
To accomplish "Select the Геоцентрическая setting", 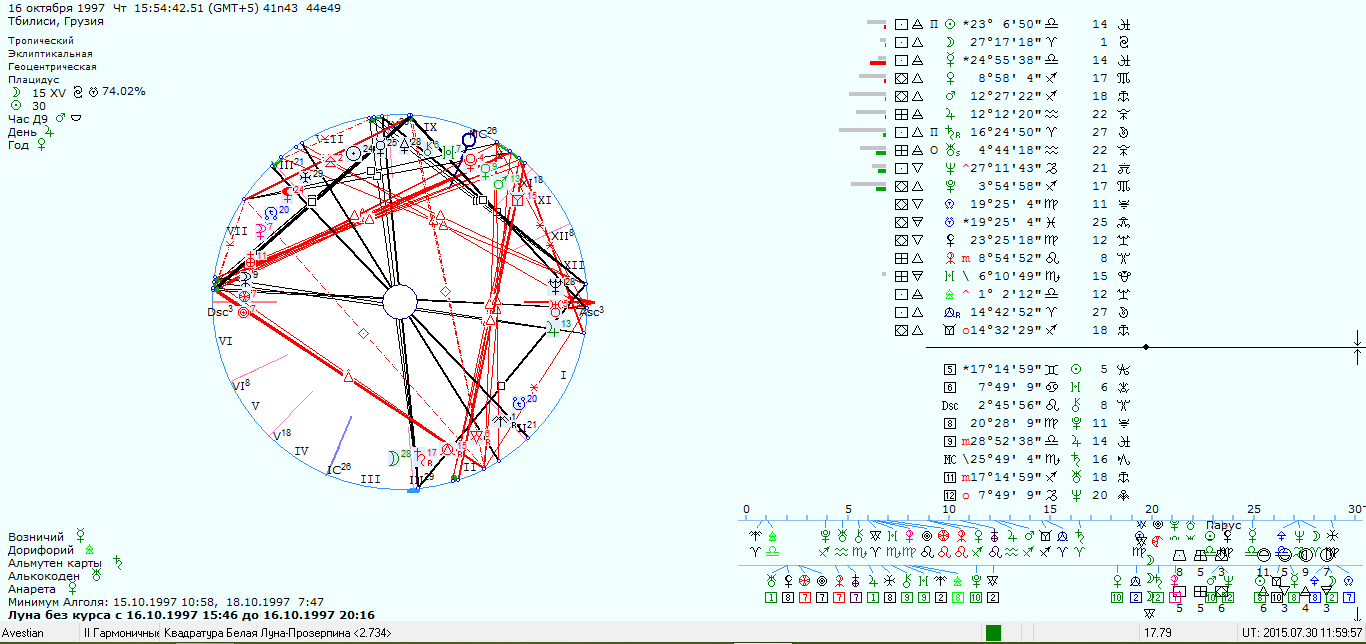I will pyautogui.click(x=52, y=67).
